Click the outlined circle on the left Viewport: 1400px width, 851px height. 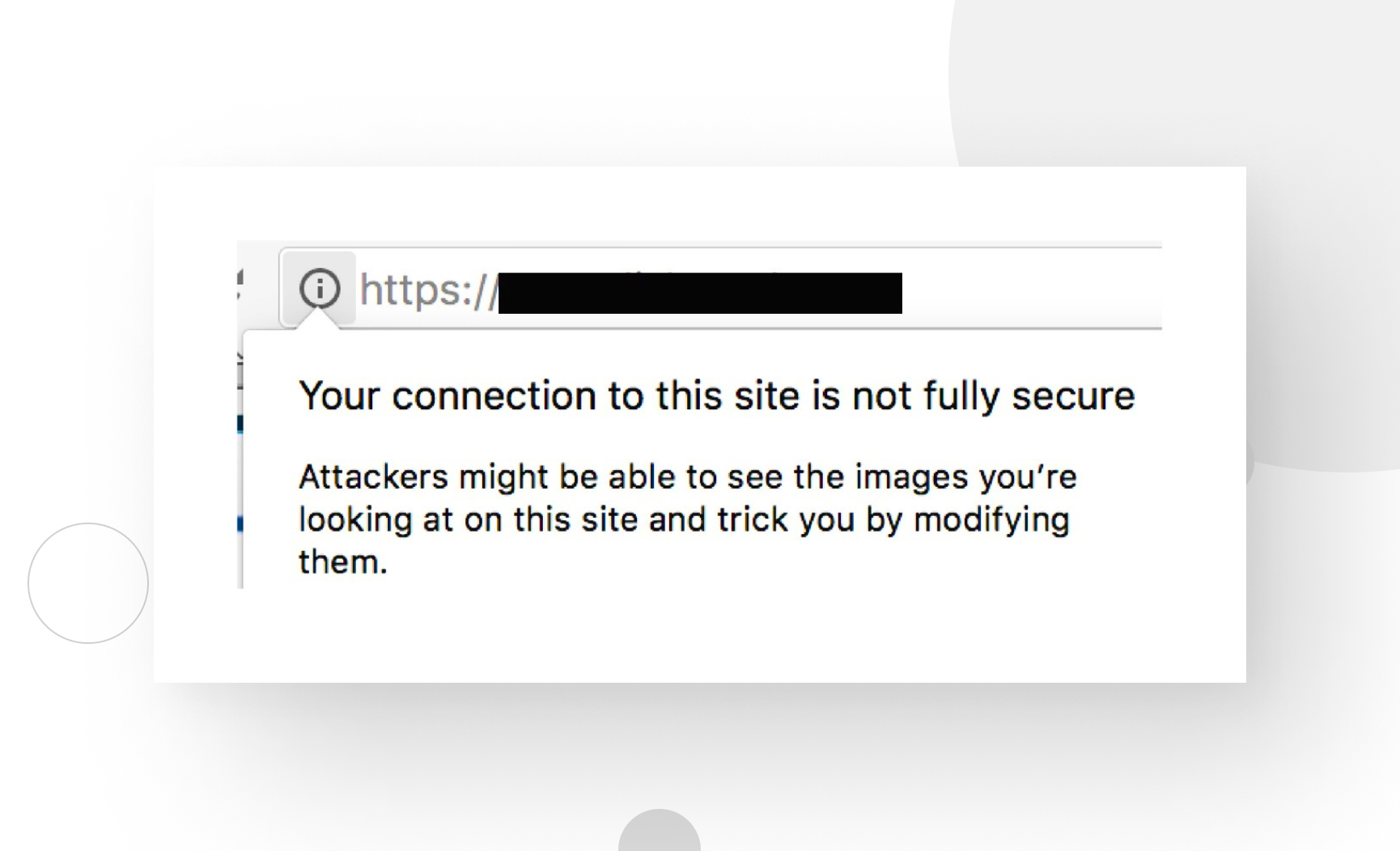[88, 583]
